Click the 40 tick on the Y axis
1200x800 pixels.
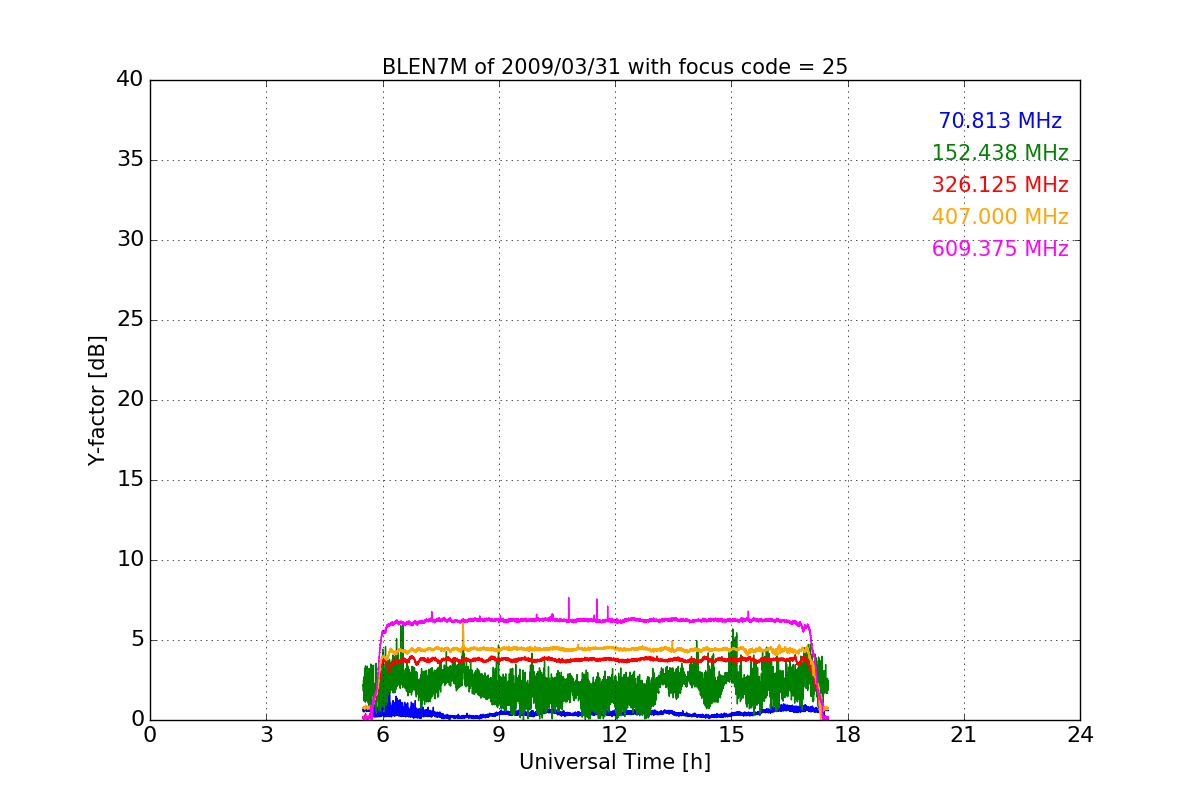tap(130, 80)
